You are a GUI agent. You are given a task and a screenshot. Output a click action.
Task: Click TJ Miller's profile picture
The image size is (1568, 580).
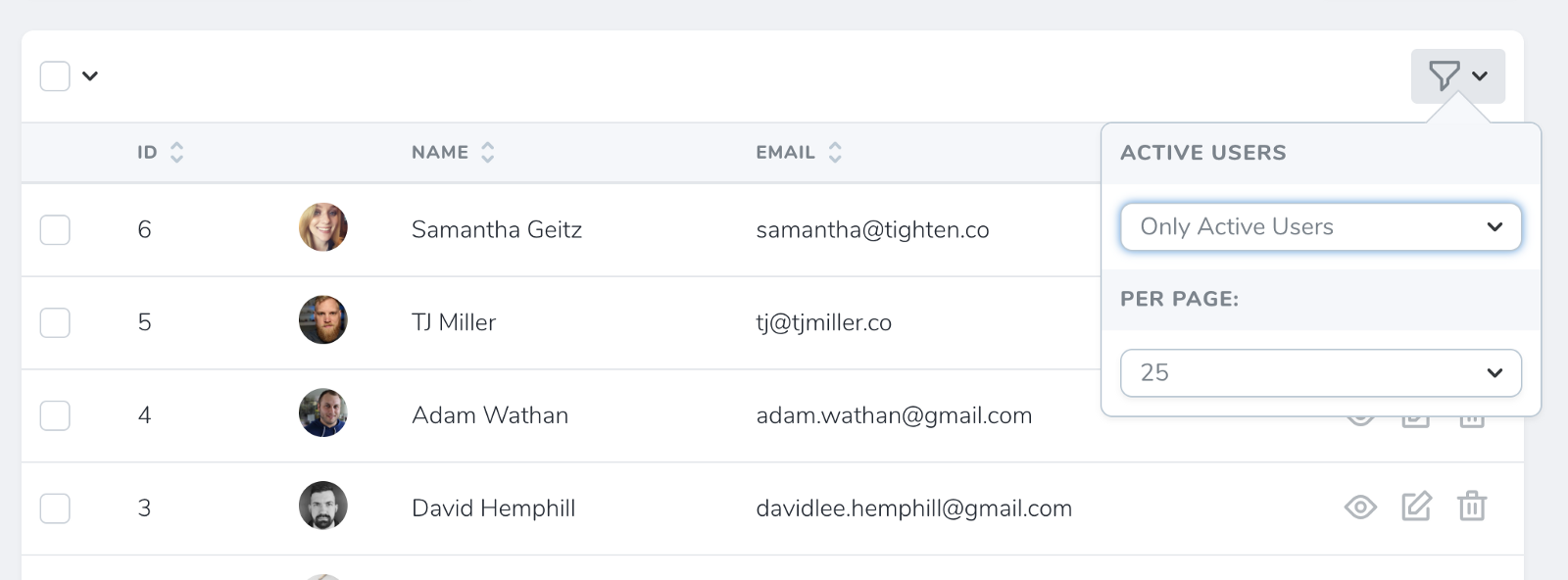pyautogui.click(x=323, y=320)
